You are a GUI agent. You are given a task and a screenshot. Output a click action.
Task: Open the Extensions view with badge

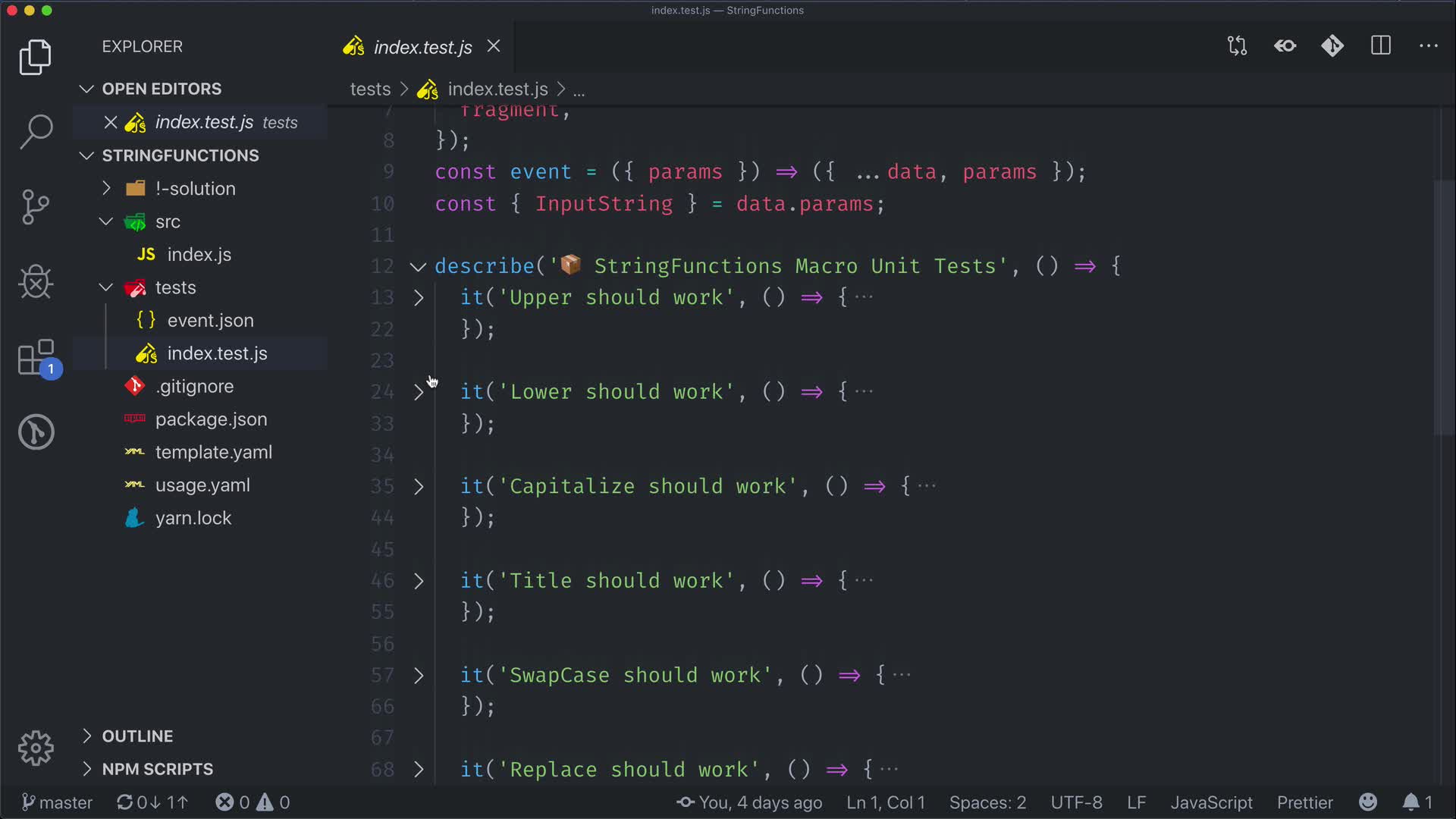click(36, 357)
